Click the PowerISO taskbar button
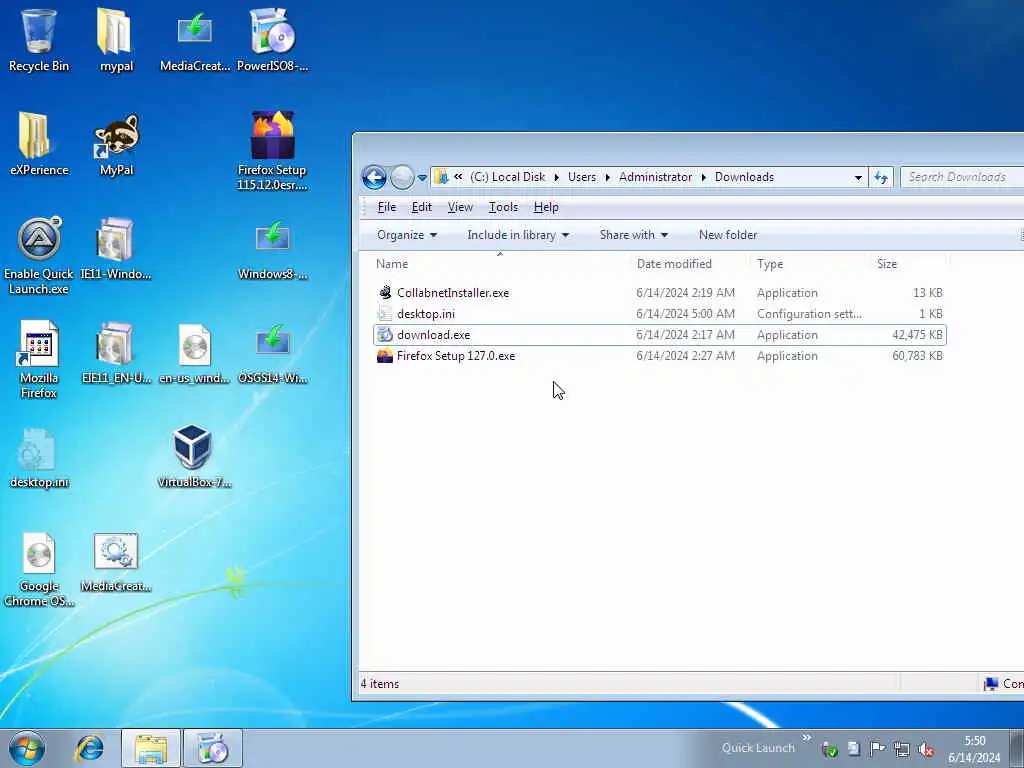The width and height of the screenshot is (1024, 768). tap(212, 748)
